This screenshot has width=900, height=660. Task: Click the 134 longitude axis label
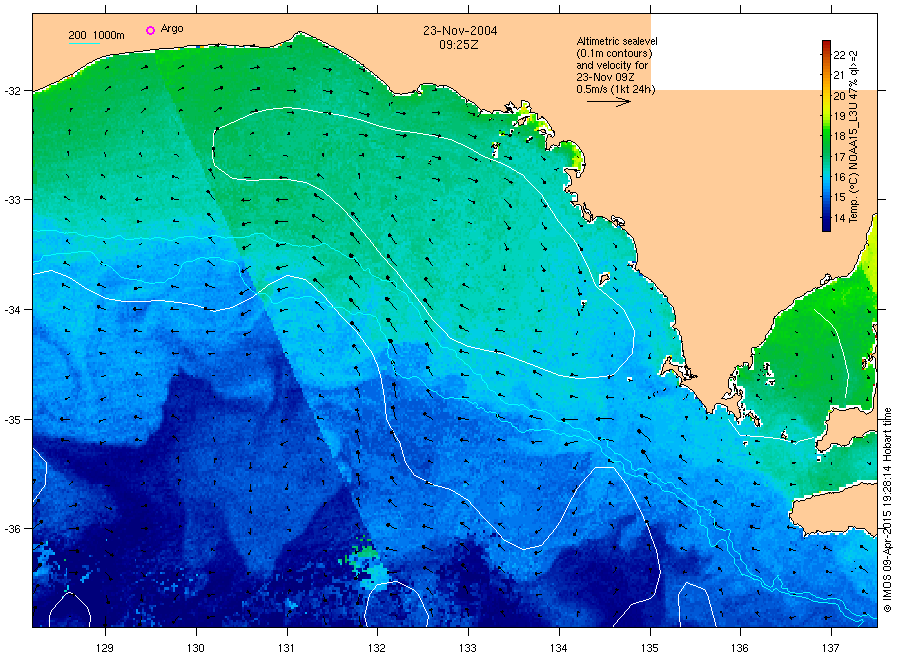point(558,648)
